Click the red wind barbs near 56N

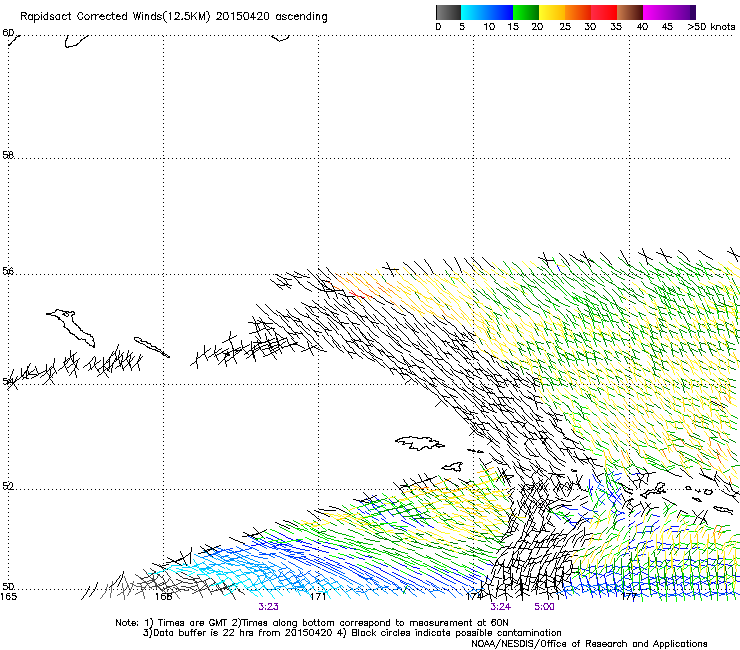coord(359,294)
